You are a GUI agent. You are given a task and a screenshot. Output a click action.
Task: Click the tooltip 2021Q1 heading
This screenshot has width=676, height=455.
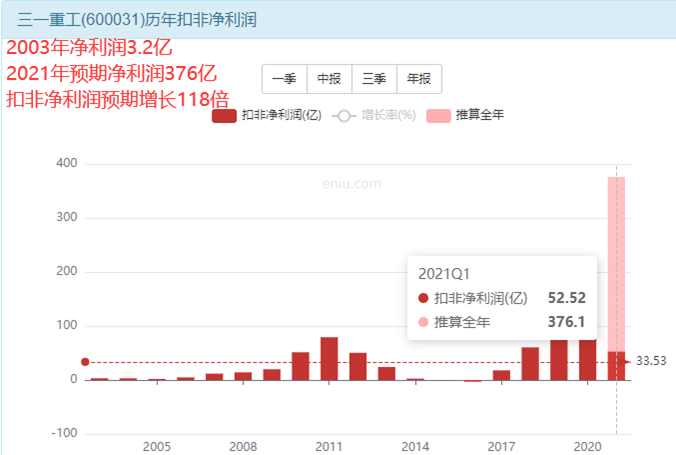[444, 274]
